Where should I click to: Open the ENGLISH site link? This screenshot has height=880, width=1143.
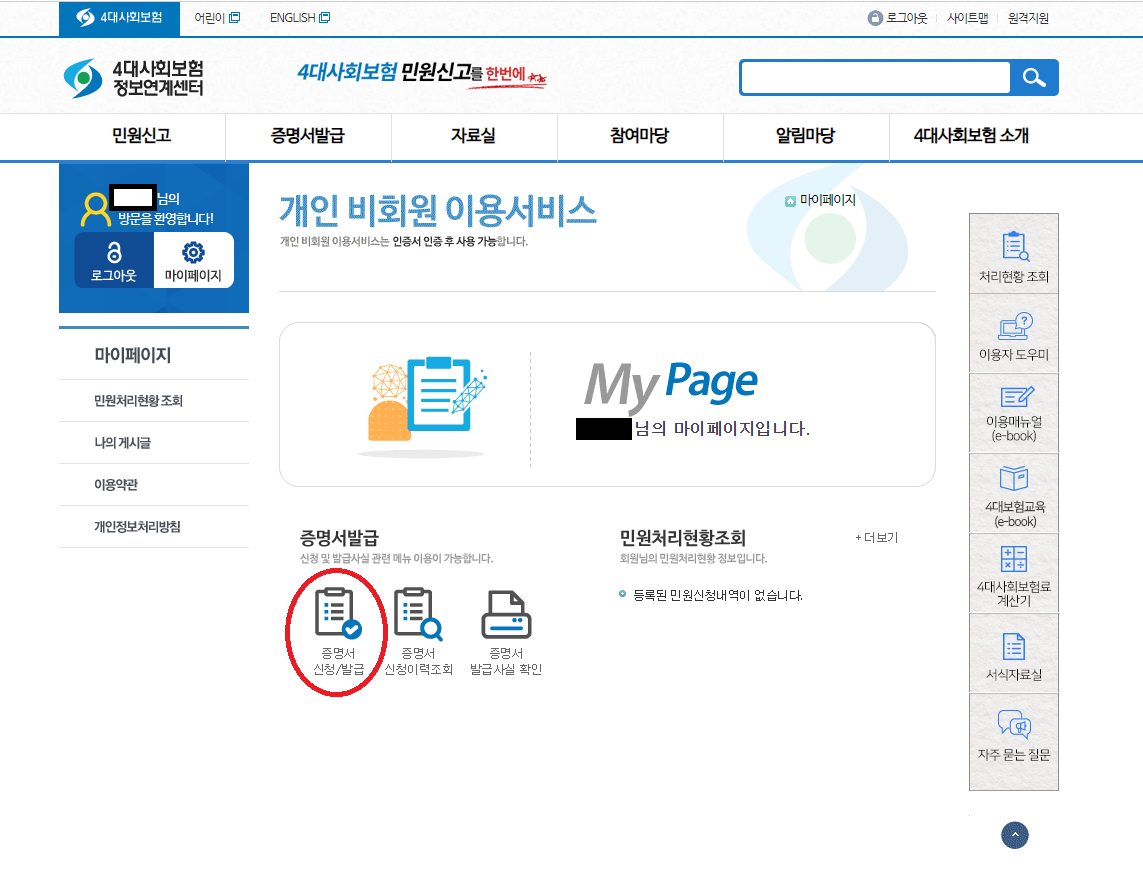(x=300, y=17)
